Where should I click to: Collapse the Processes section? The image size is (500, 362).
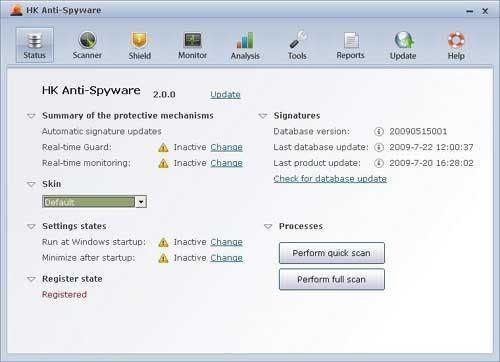tap(268, 227)
